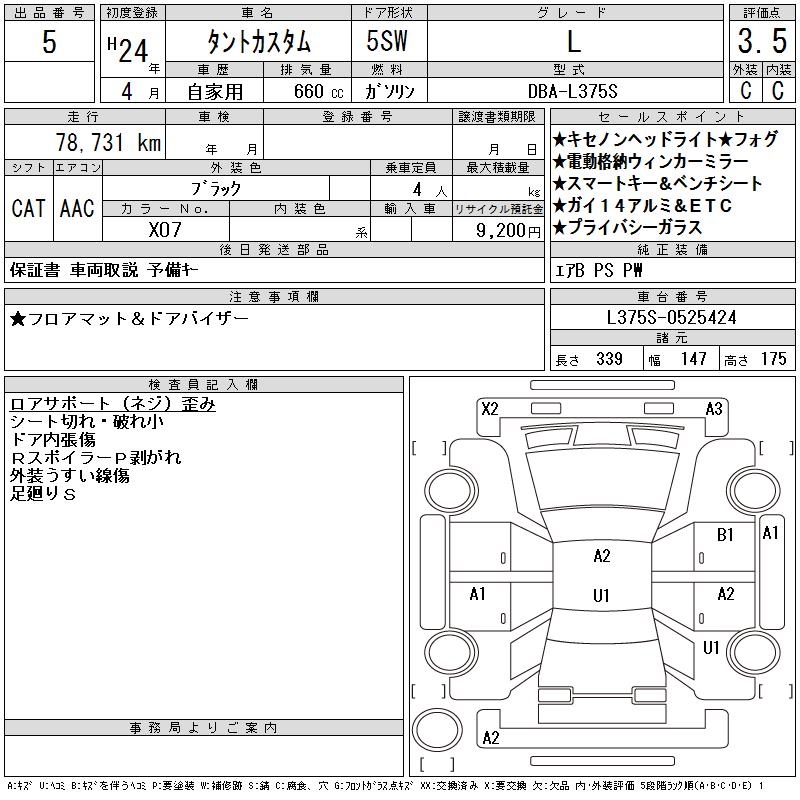This screenshot has height=800, width=800.
Task: Click the car name タントカスタム
Action: coord(259,42)
